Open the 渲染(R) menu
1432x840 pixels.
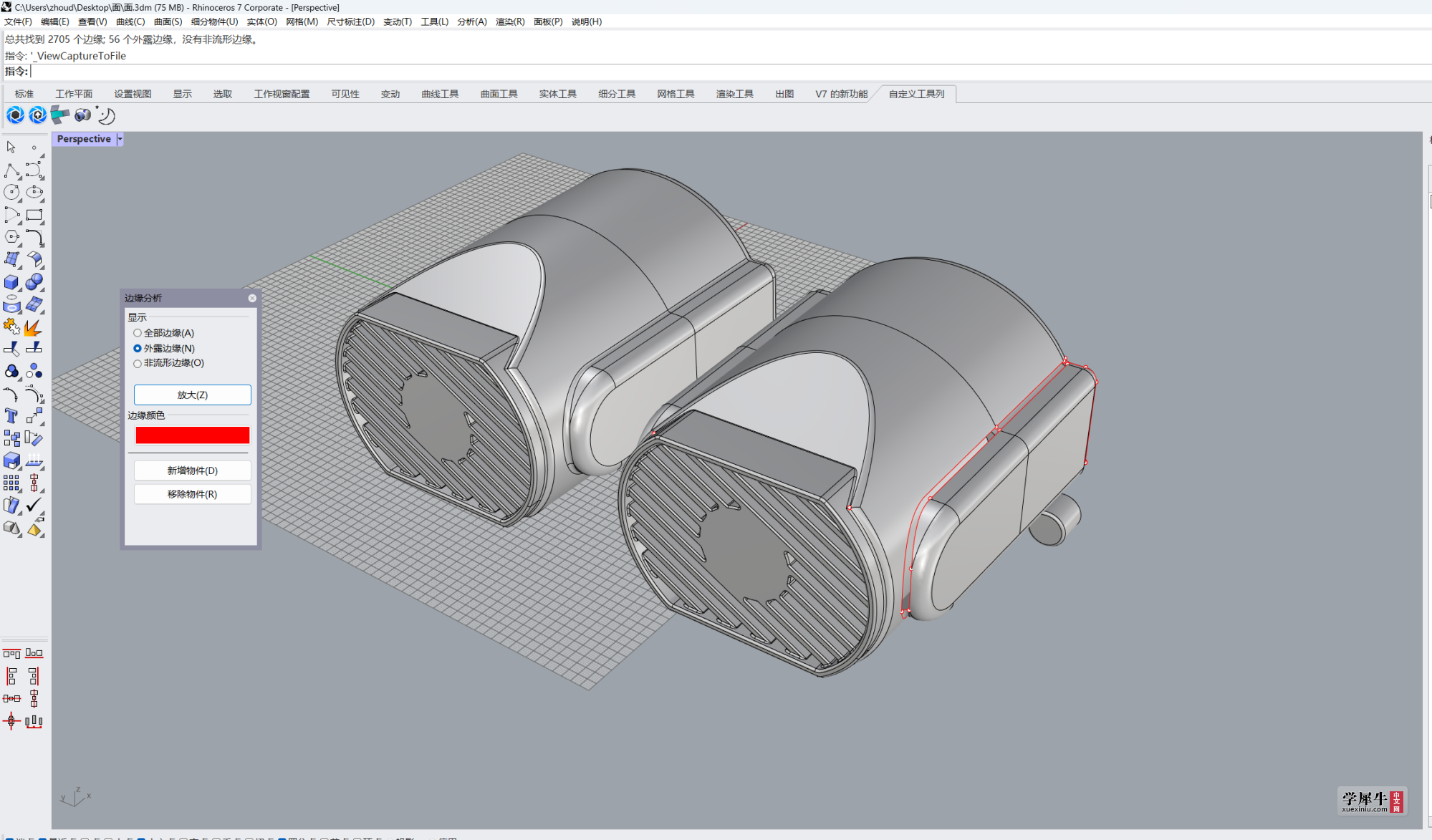point(510,21)
